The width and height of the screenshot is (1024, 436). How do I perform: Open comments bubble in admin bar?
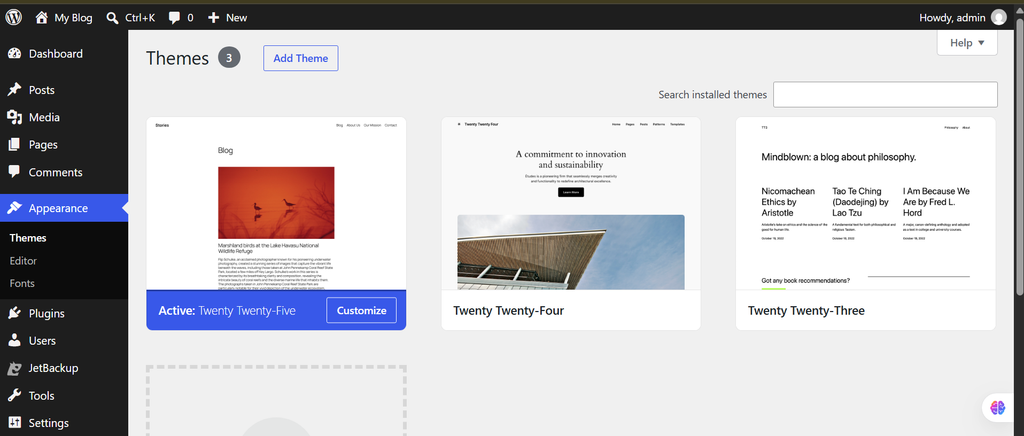pos(181,18)
